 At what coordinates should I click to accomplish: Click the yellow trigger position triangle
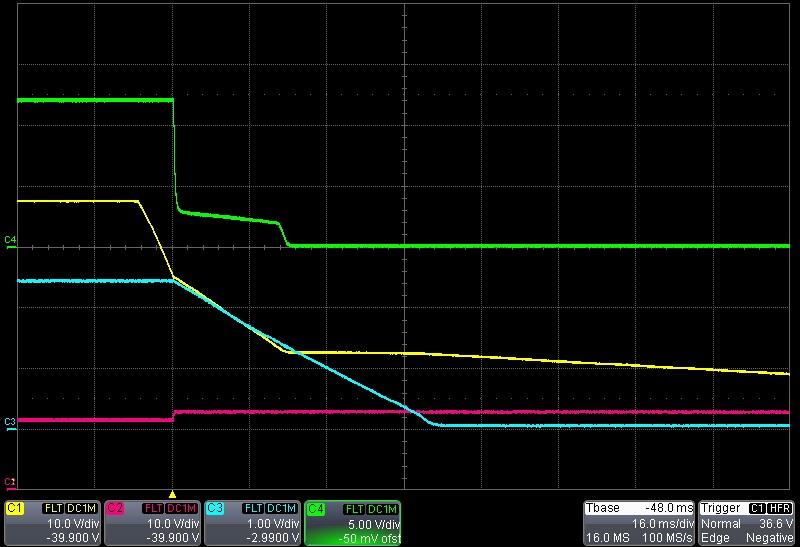173,494
